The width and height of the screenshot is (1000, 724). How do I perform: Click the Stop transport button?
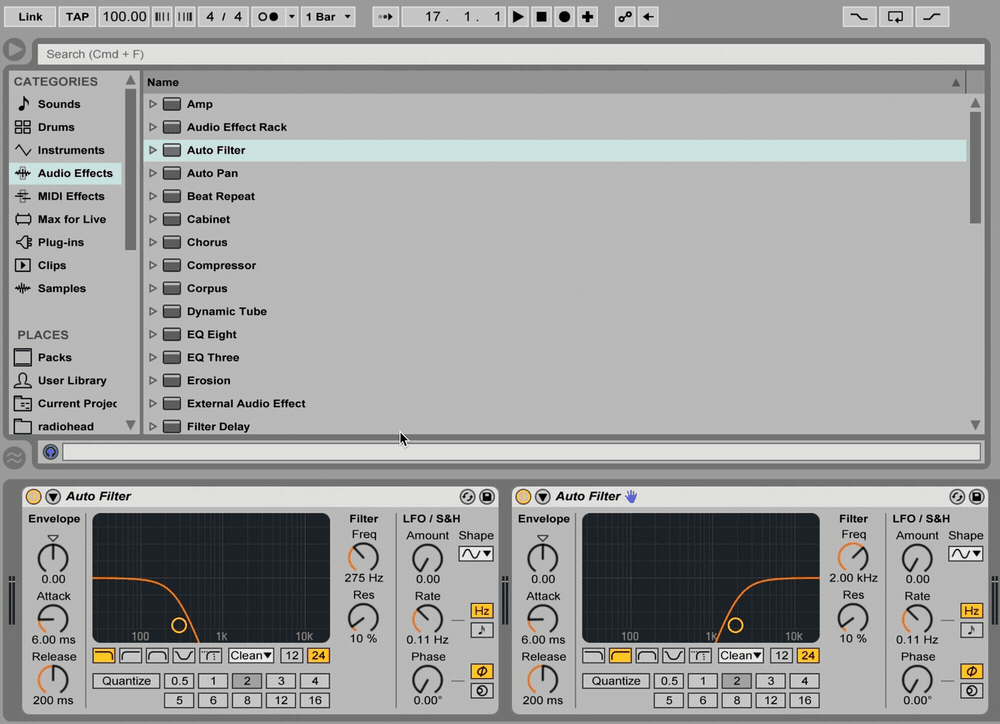click(x=541, y=17)
